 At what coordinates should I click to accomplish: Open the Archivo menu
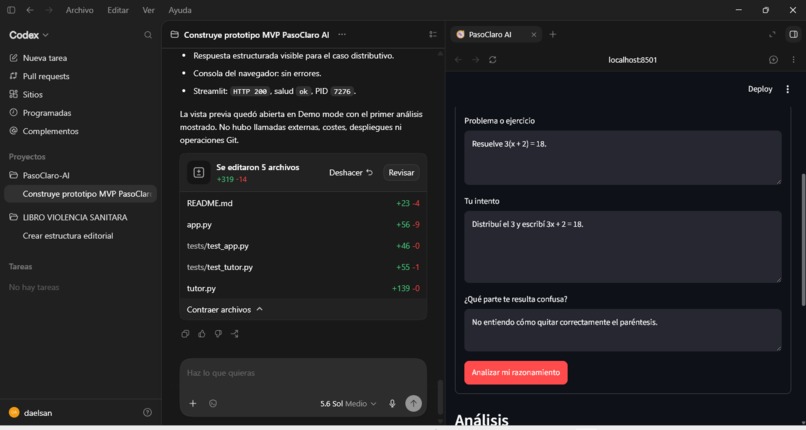[80, 10]
